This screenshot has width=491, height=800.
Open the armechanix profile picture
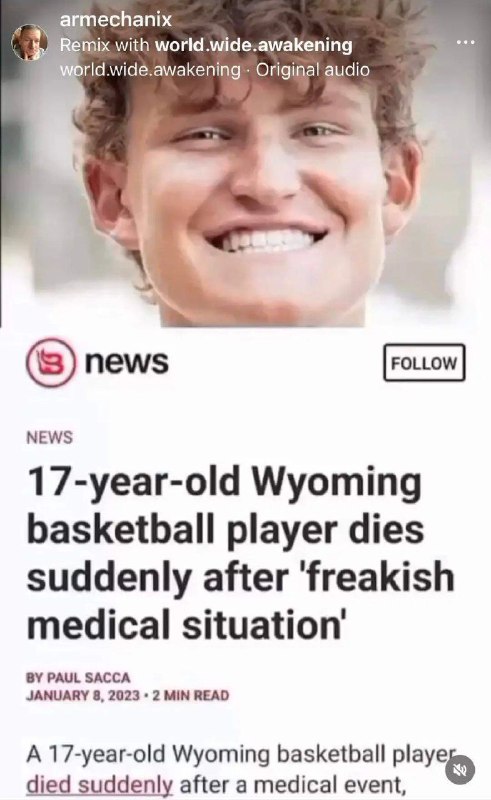click(x=30, y=42)
